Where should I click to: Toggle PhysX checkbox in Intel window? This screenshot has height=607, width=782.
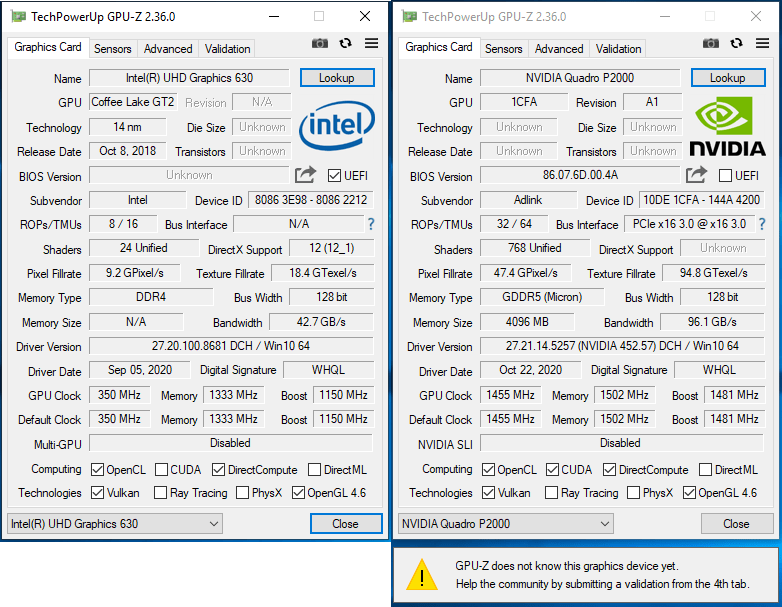click(x=242, y=493)
